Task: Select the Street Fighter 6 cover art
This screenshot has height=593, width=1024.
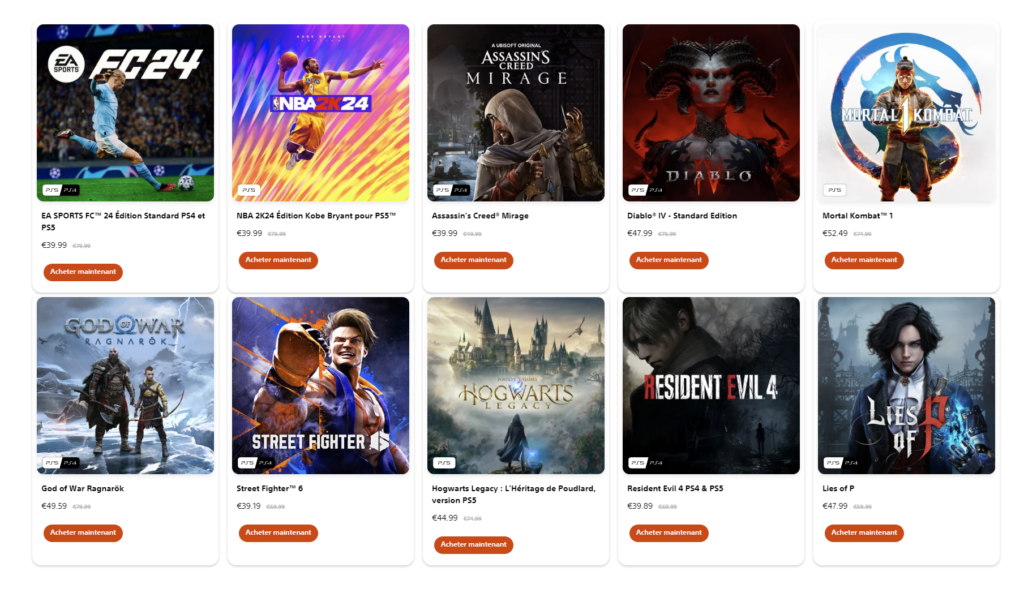Action: [x=321, y=385]
